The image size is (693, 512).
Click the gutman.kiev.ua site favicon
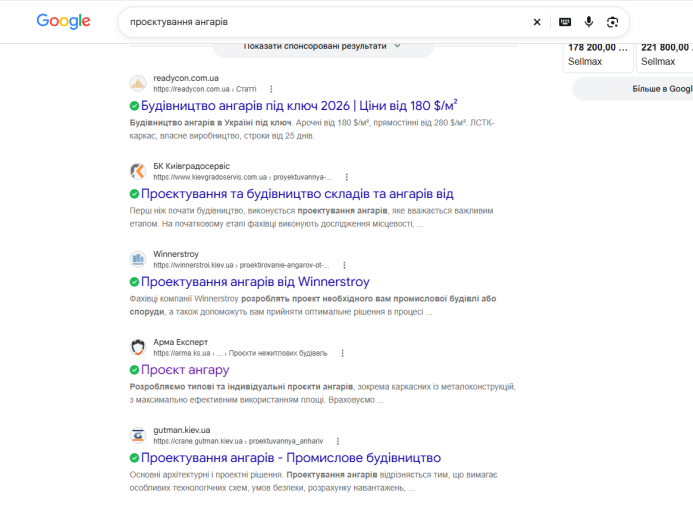point(138,435)
